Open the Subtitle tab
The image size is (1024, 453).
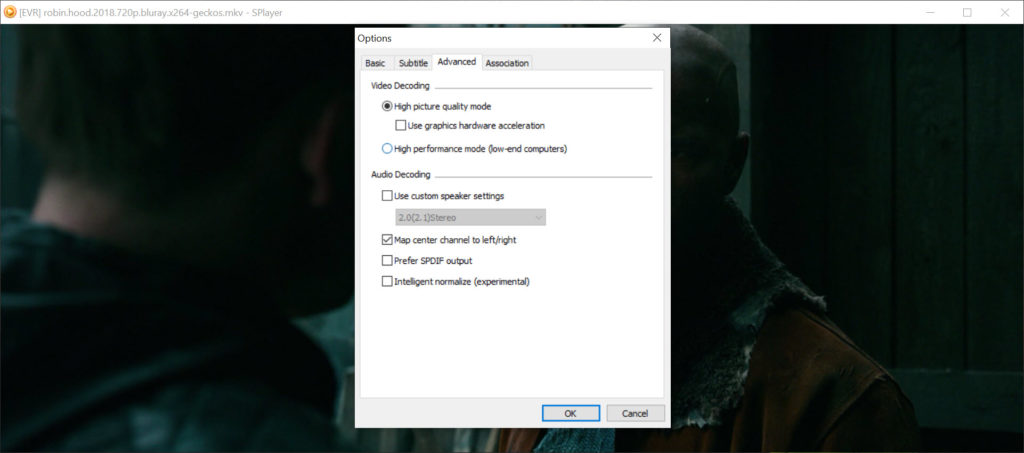pyautogui.click(x=413, y=63)
